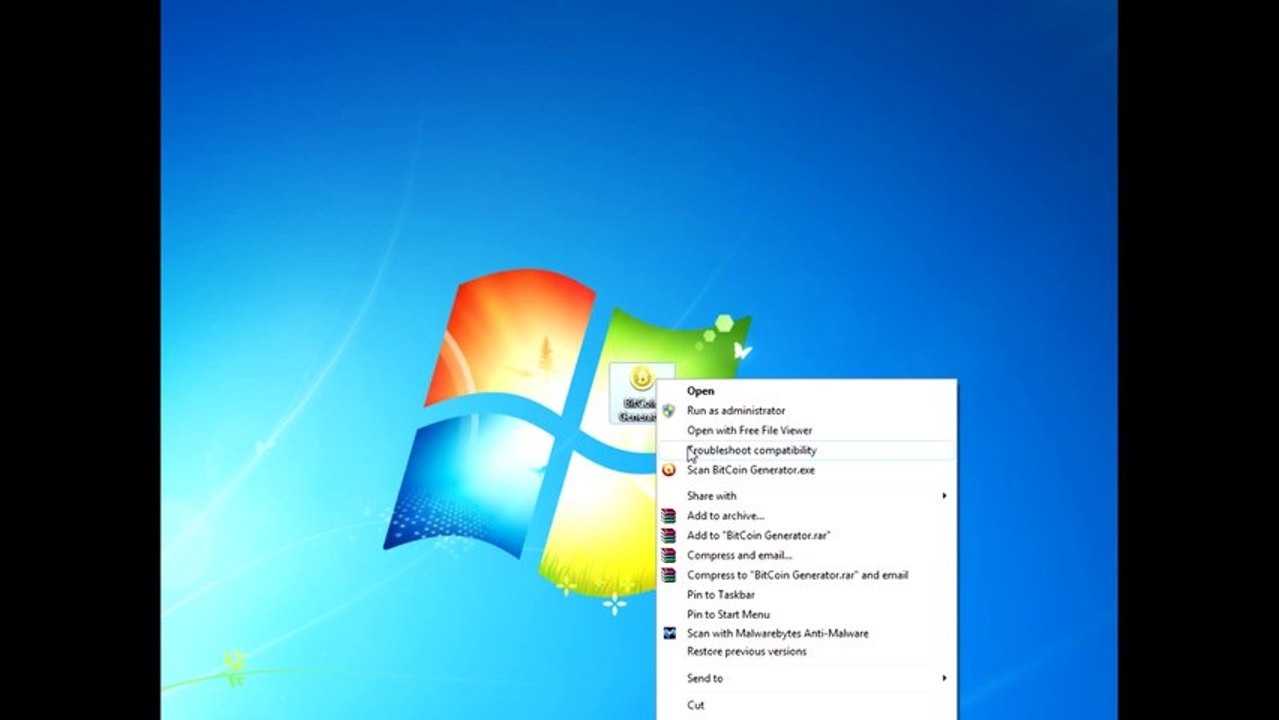This screenshot has width=1279, height=720.
Task: Click the WinRAR icon beside Compress to "BitCoin Generator.rar" and email
Action: point(668,575)
